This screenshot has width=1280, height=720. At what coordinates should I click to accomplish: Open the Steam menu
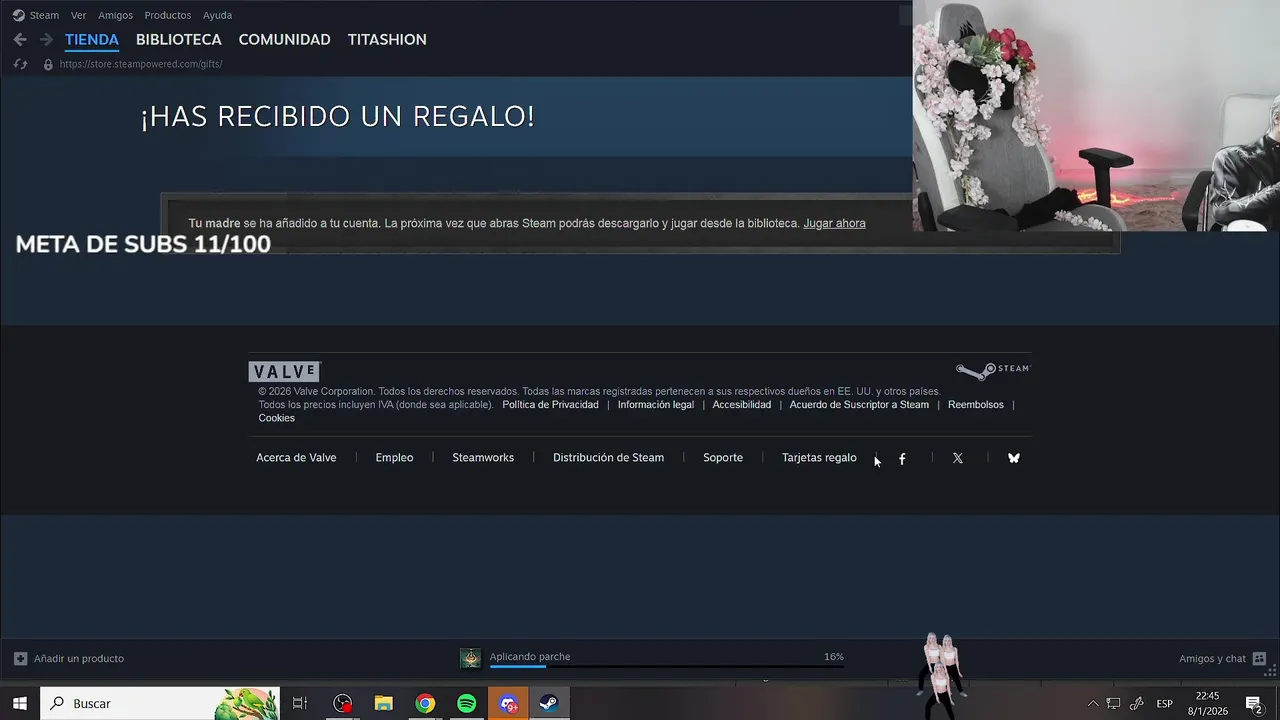(44, 15)
